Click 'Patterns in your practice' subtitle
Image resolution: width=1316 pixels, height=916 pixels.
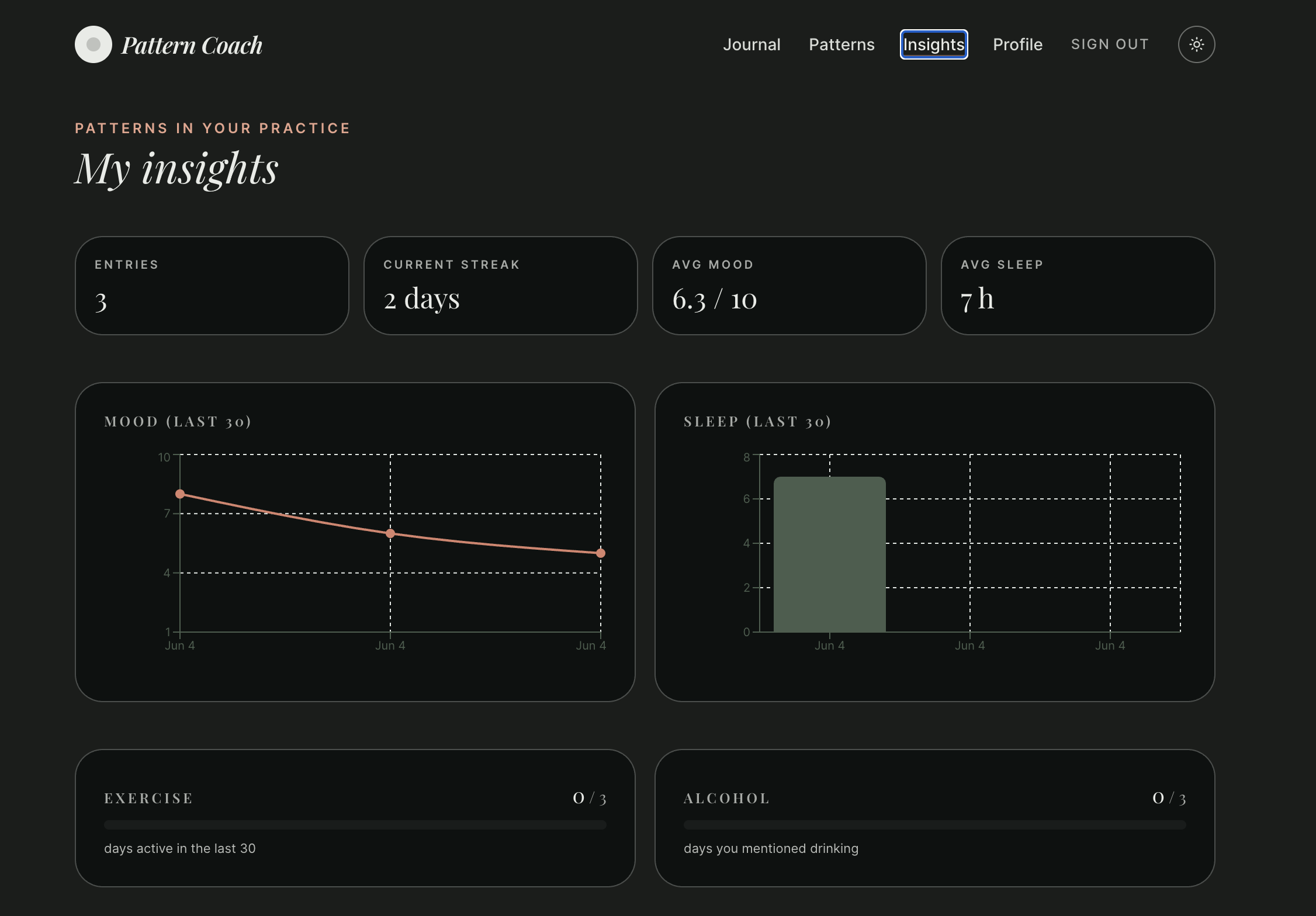[x=213, y=129]
